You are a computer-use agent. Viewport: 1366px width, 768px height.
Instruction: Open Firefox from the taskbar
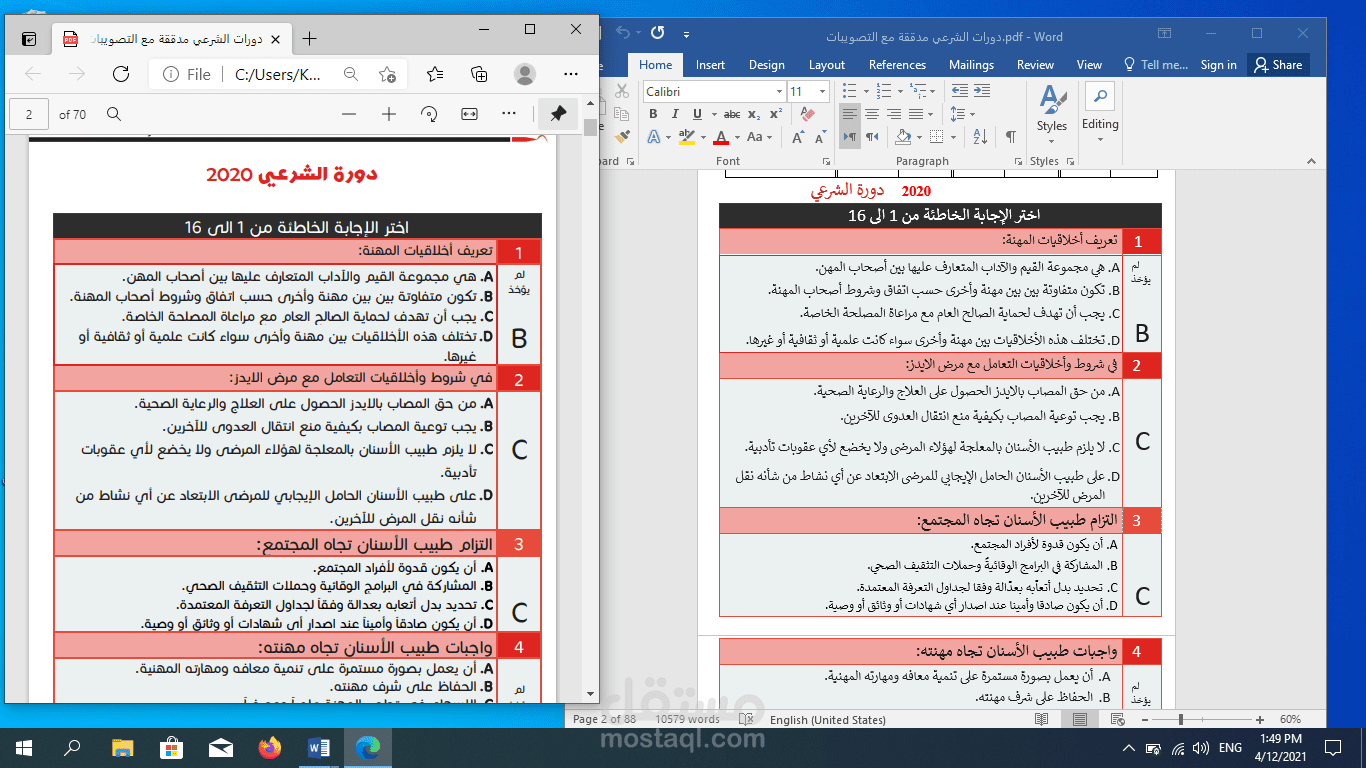point(268,747)
